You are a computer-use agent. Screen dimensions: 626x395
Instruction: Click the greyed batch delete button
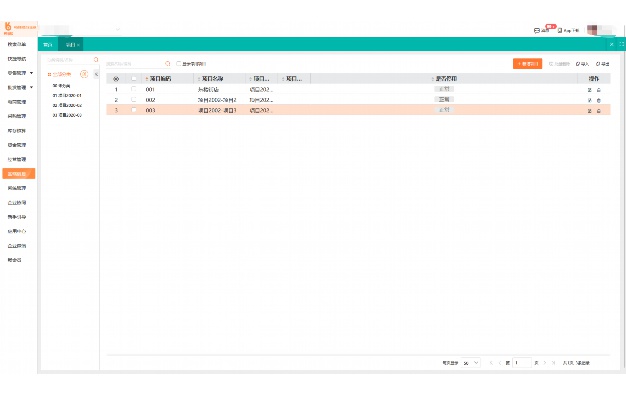pyautogui.click(x=559, y=64)
